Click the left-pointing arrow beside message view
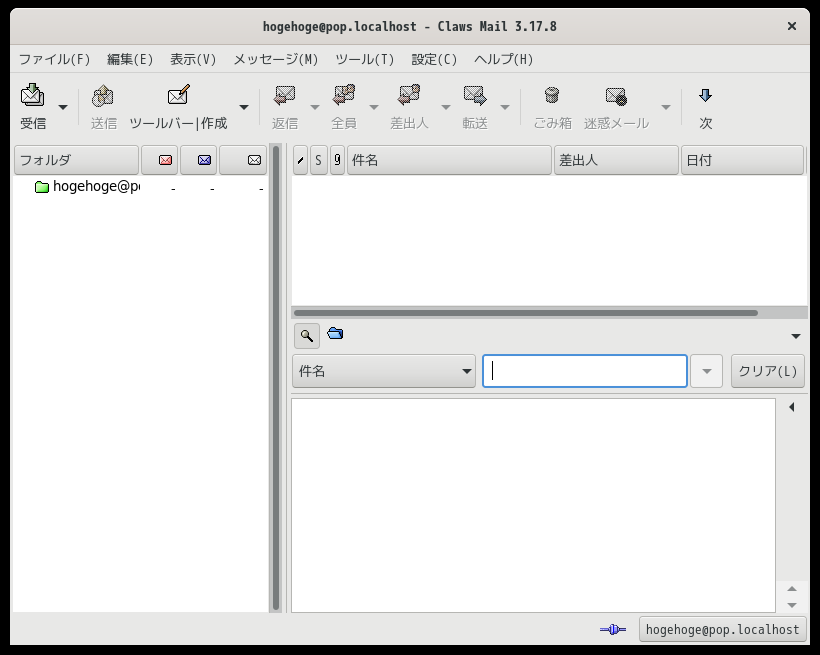The image size is (820, 655). tap(792, 407)
